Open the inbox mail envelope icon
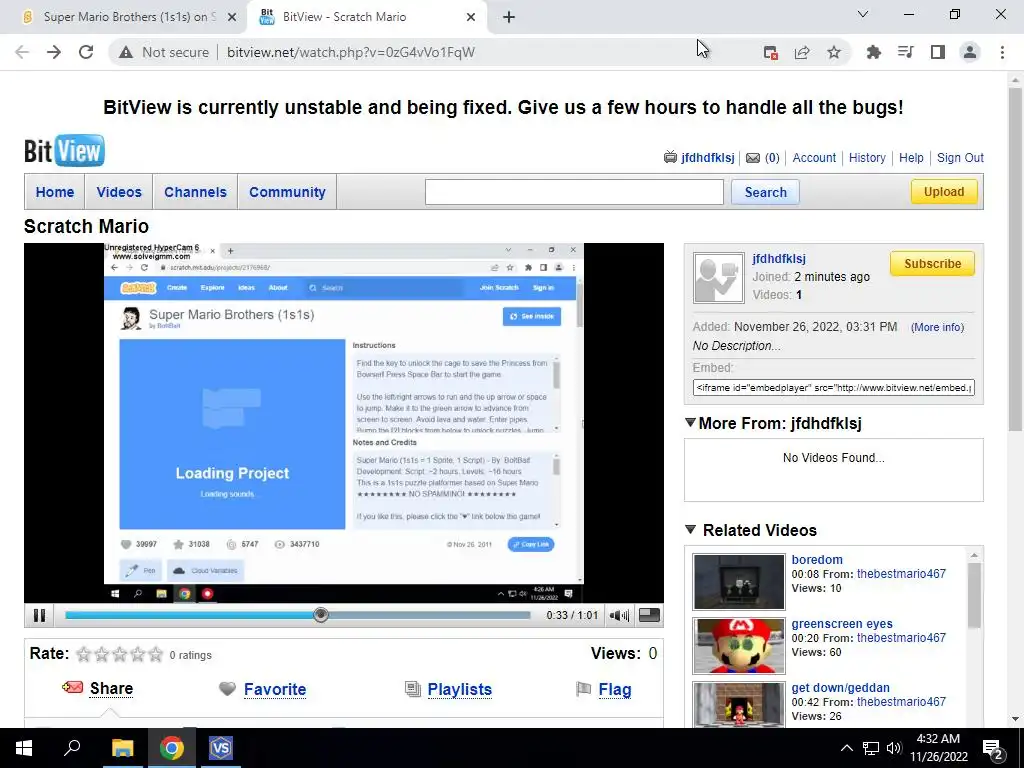This screenshot has width=1024, height=768. [x=753, y=157]
